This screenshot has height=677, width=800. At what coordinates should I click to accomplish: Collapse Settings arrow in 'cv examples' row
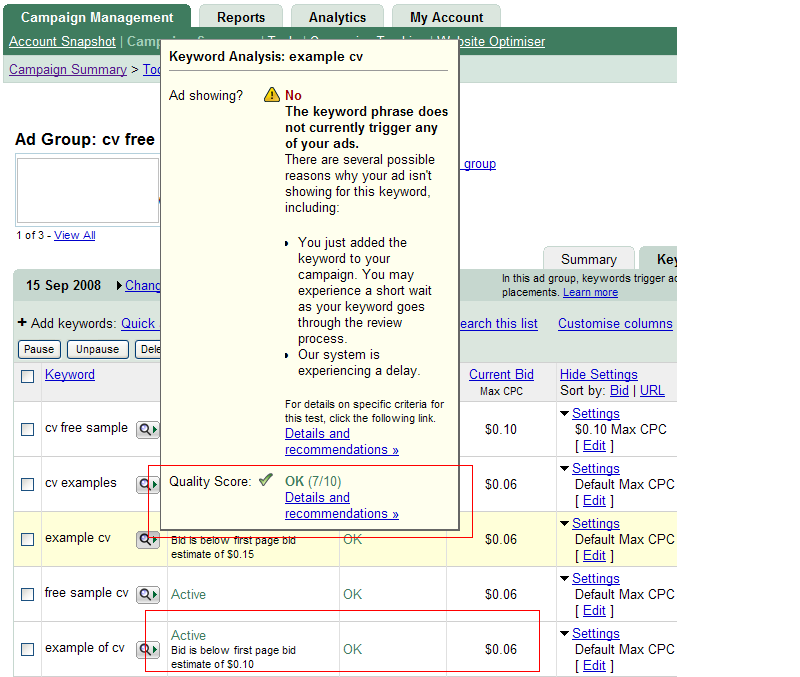click(564, 469)
